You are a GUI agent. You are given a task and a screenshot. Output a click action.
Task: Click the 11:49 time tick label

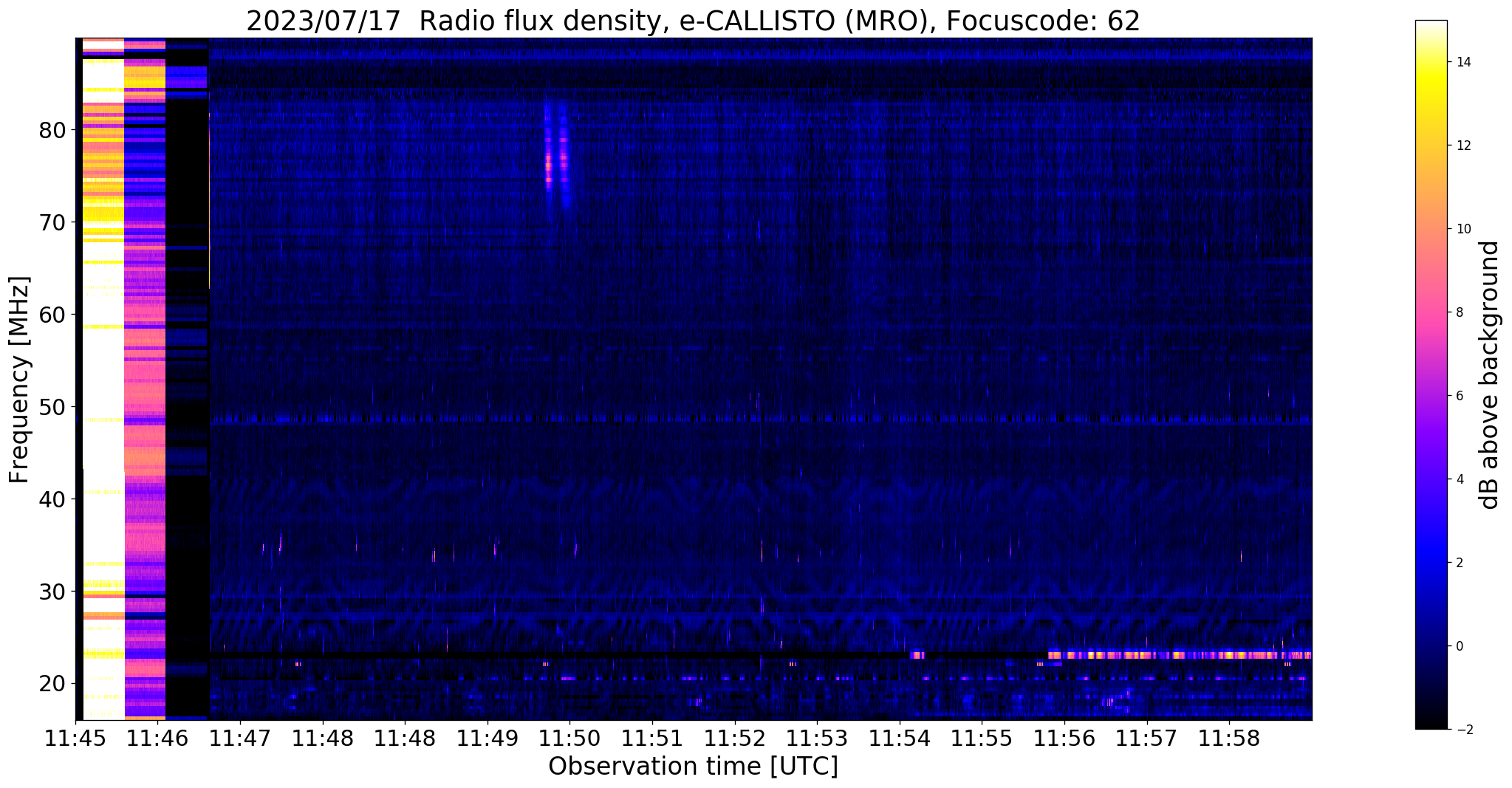click(487, 739)
